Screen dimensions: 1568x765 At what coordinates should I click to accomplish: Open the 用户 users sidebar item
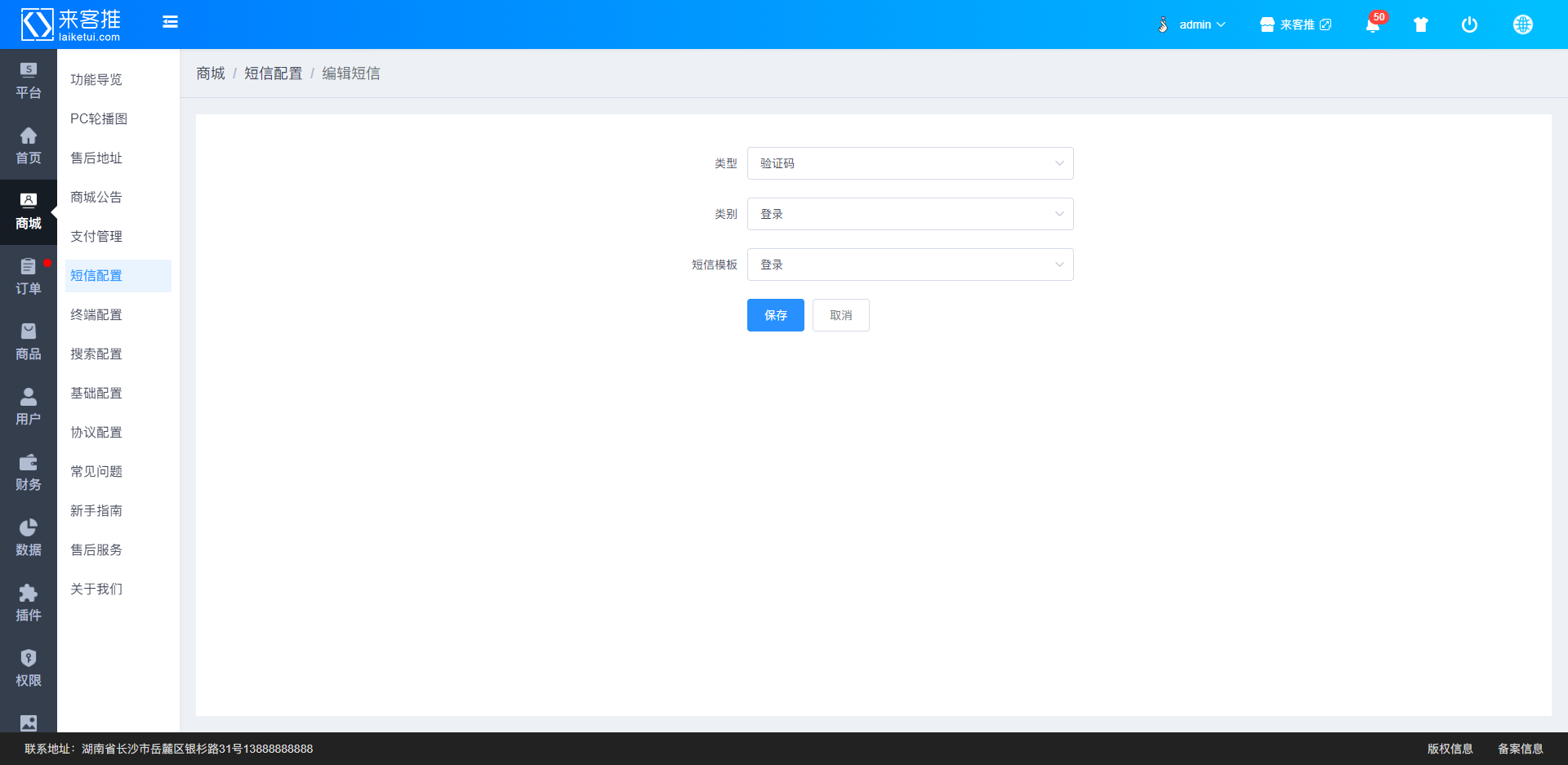(x=29, y=407)
